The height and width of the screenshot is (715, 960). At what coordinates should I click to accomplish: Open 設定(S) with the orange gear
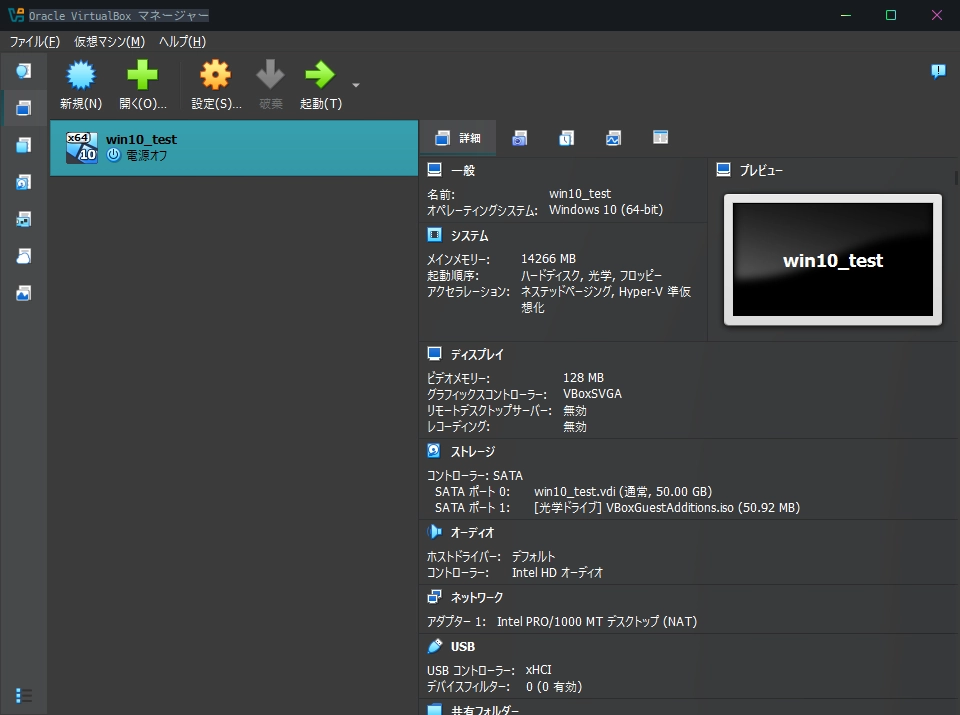coord(215,77)
